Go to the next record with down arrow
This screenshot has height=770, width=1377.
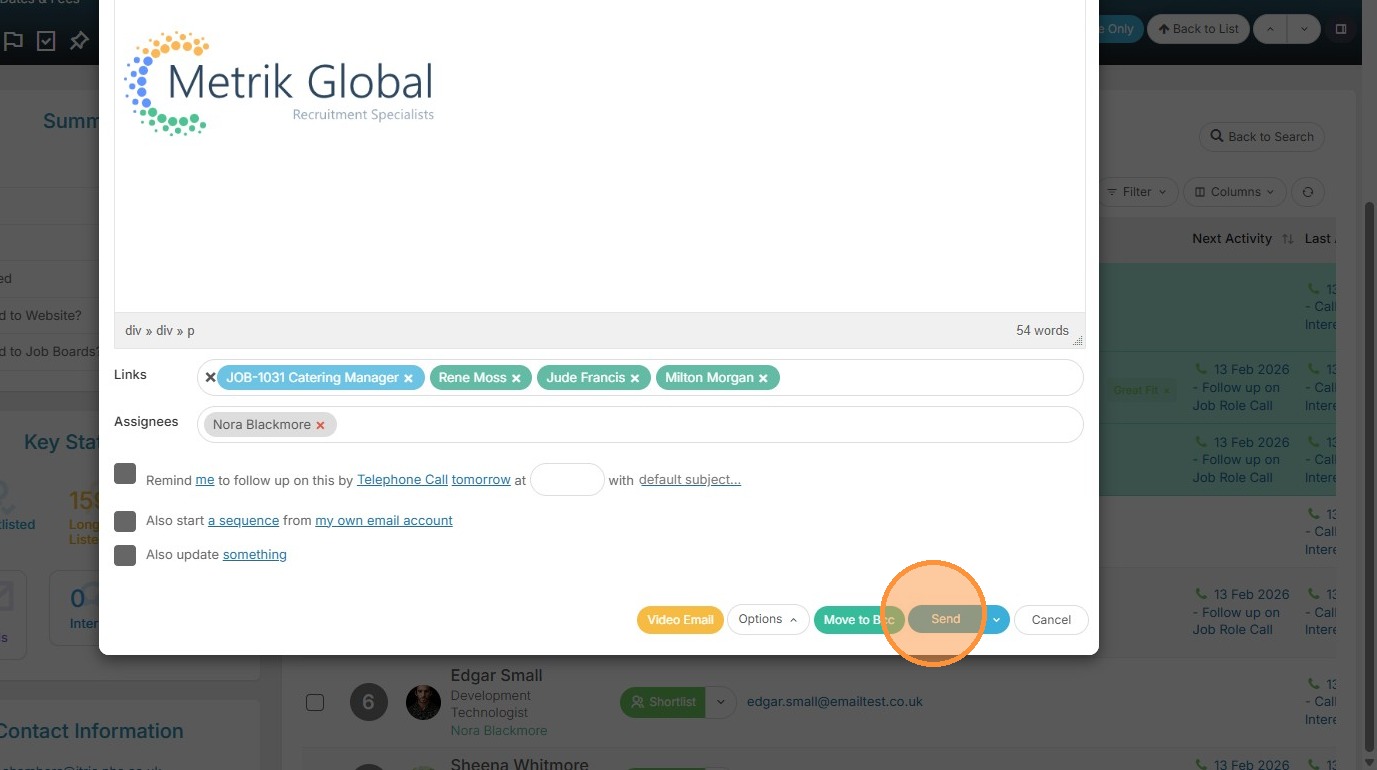coord(1304,29)
